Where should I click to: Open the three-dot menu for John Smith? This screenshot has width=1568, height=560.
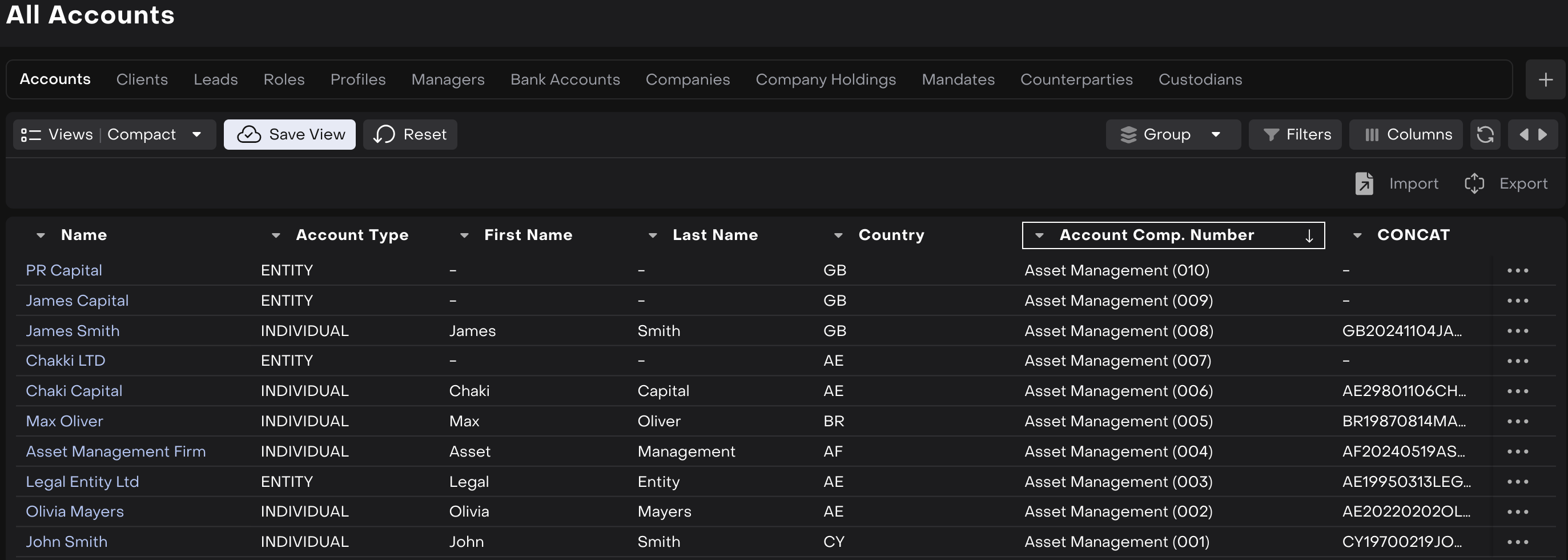[x=1517, y=542]
